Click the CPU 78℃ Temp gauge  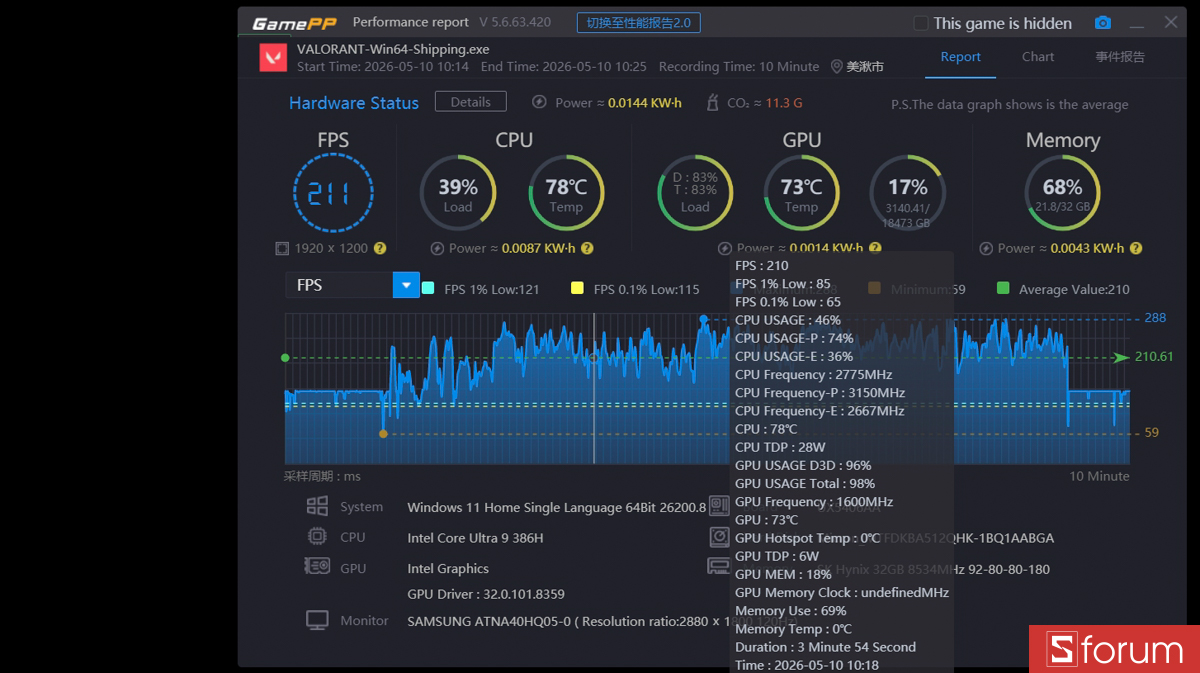pyautogui.click(x=566, y=193)
